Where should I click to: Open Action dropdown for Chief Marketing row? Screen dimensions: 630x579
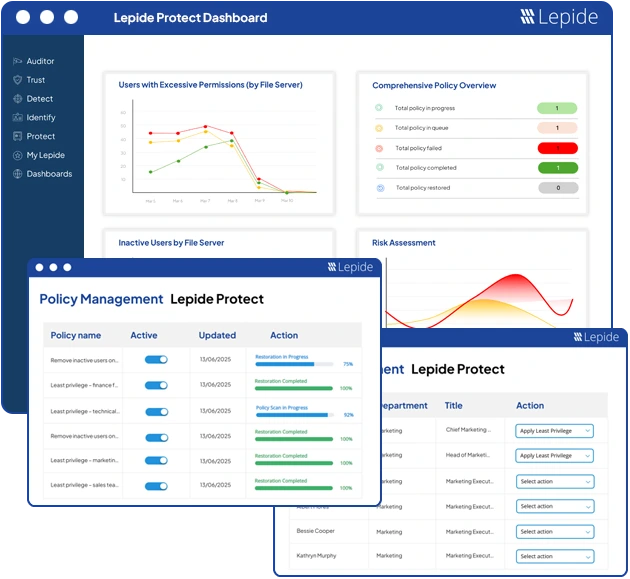click(554, 431)
